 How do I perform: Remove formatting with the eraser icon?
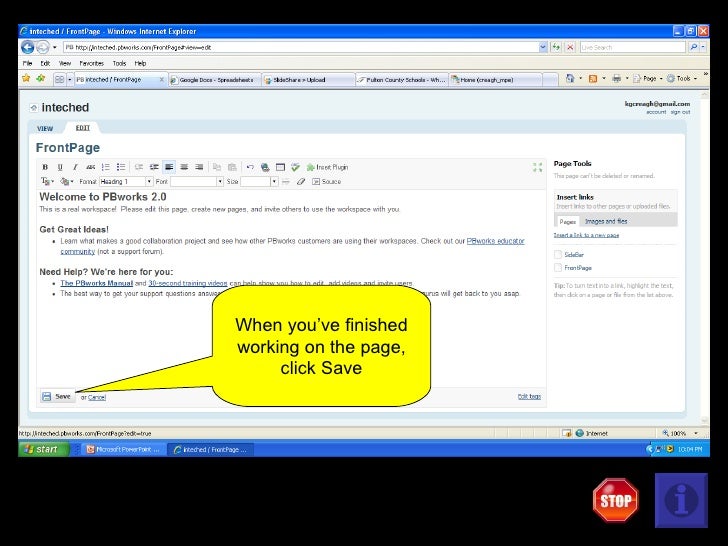click(301, 182)
